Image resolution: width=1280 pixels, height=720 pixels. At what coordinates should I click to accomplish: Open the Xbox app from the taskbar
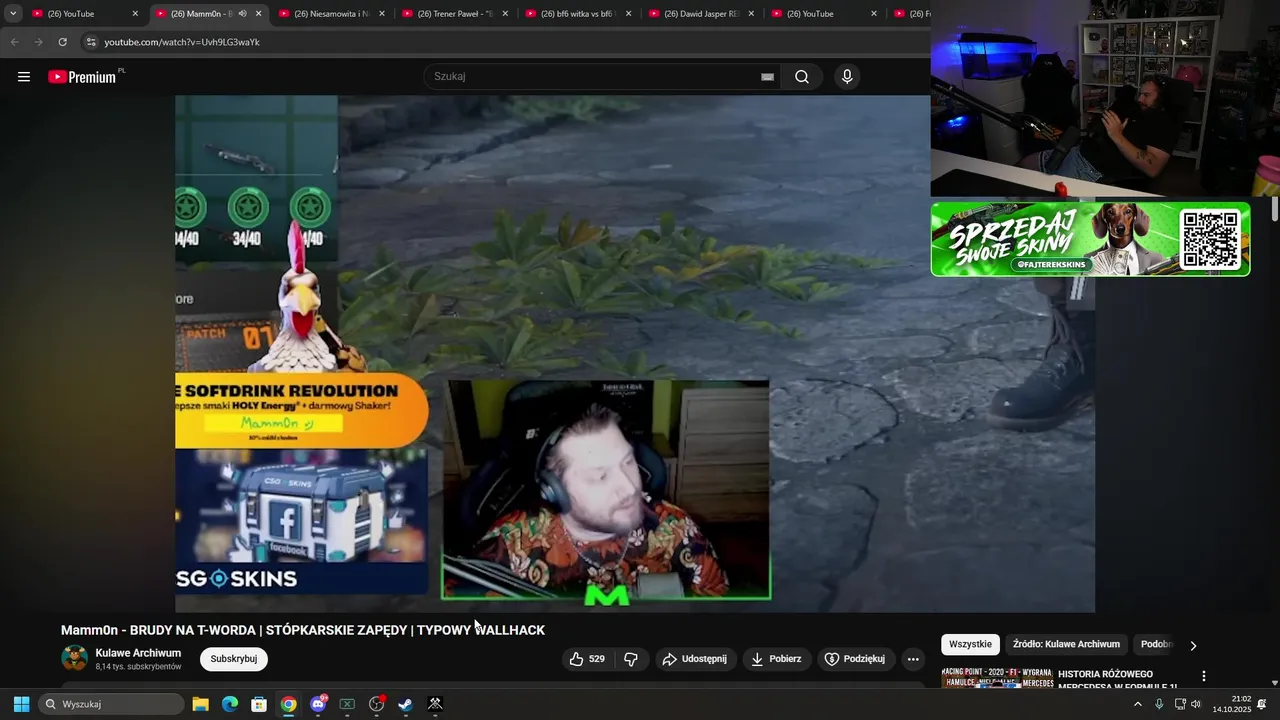(347, 704)
